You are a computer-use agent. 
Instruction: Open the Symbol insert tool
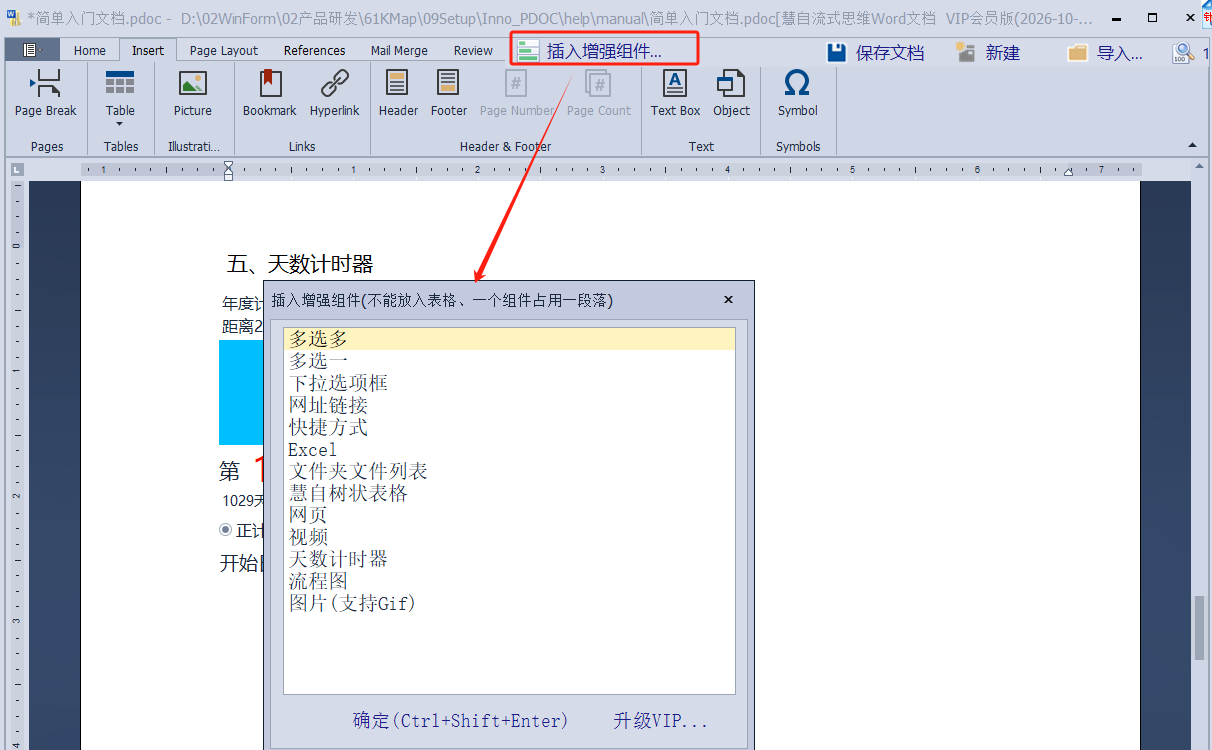(797, 85)
